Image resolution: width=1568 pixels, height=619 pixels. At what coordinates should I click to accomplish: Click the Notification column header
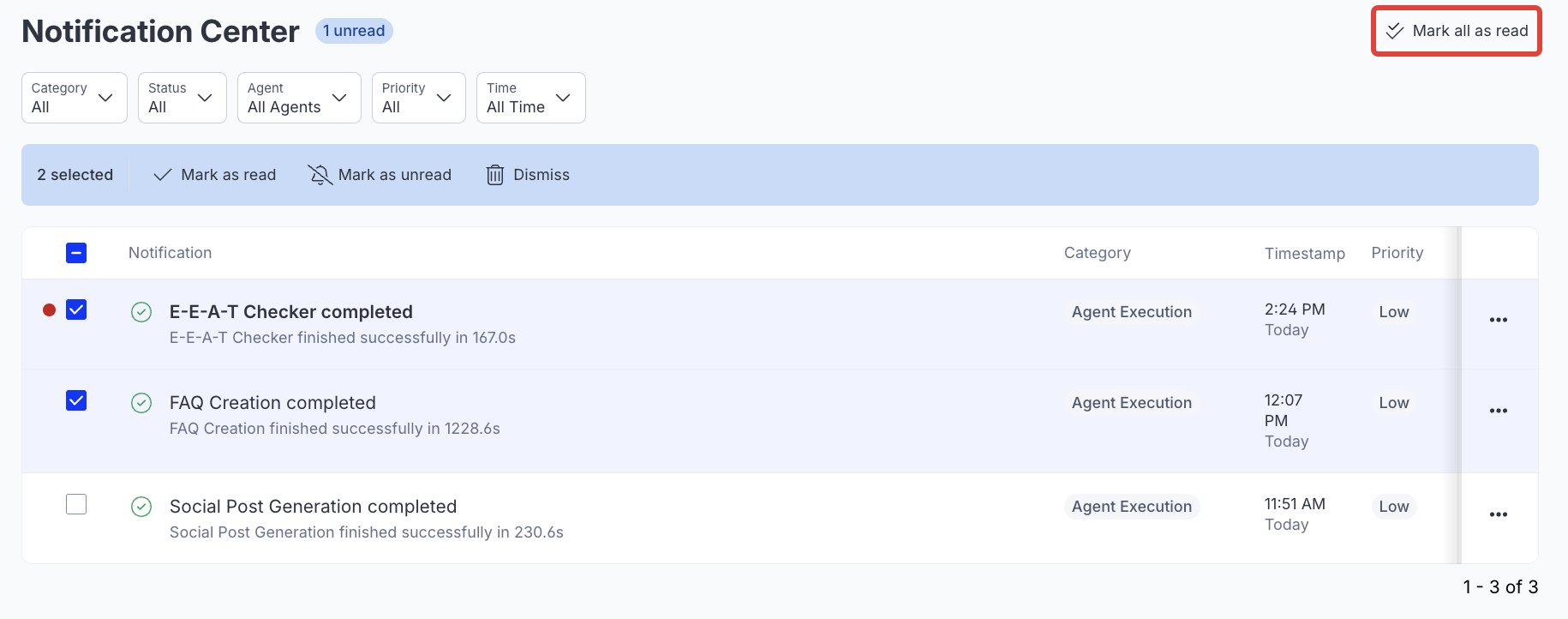click(170, 253)
